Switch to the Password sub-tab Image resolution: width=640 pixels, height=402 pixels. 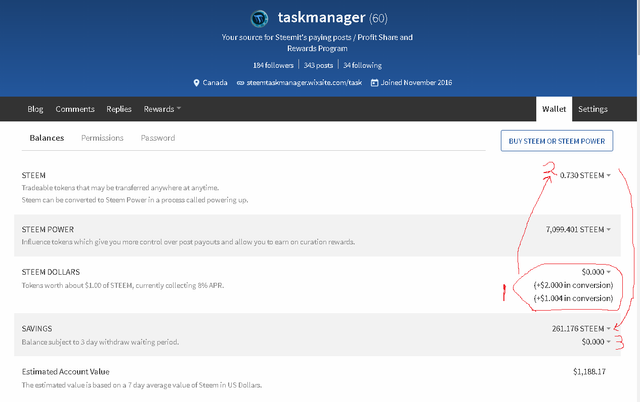point(158,138)
